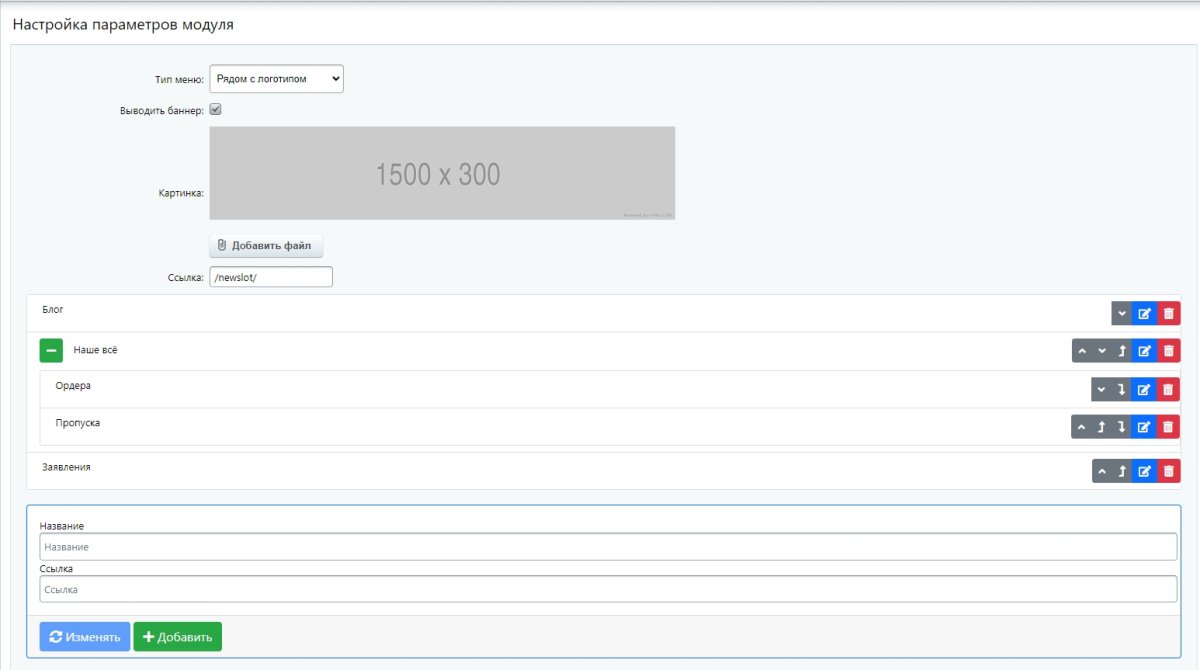Image resolution: width=1200 pixels, height=670 pixels.
Task: Open the Тип меню dropdown
Action: click(x=276, y=79)
